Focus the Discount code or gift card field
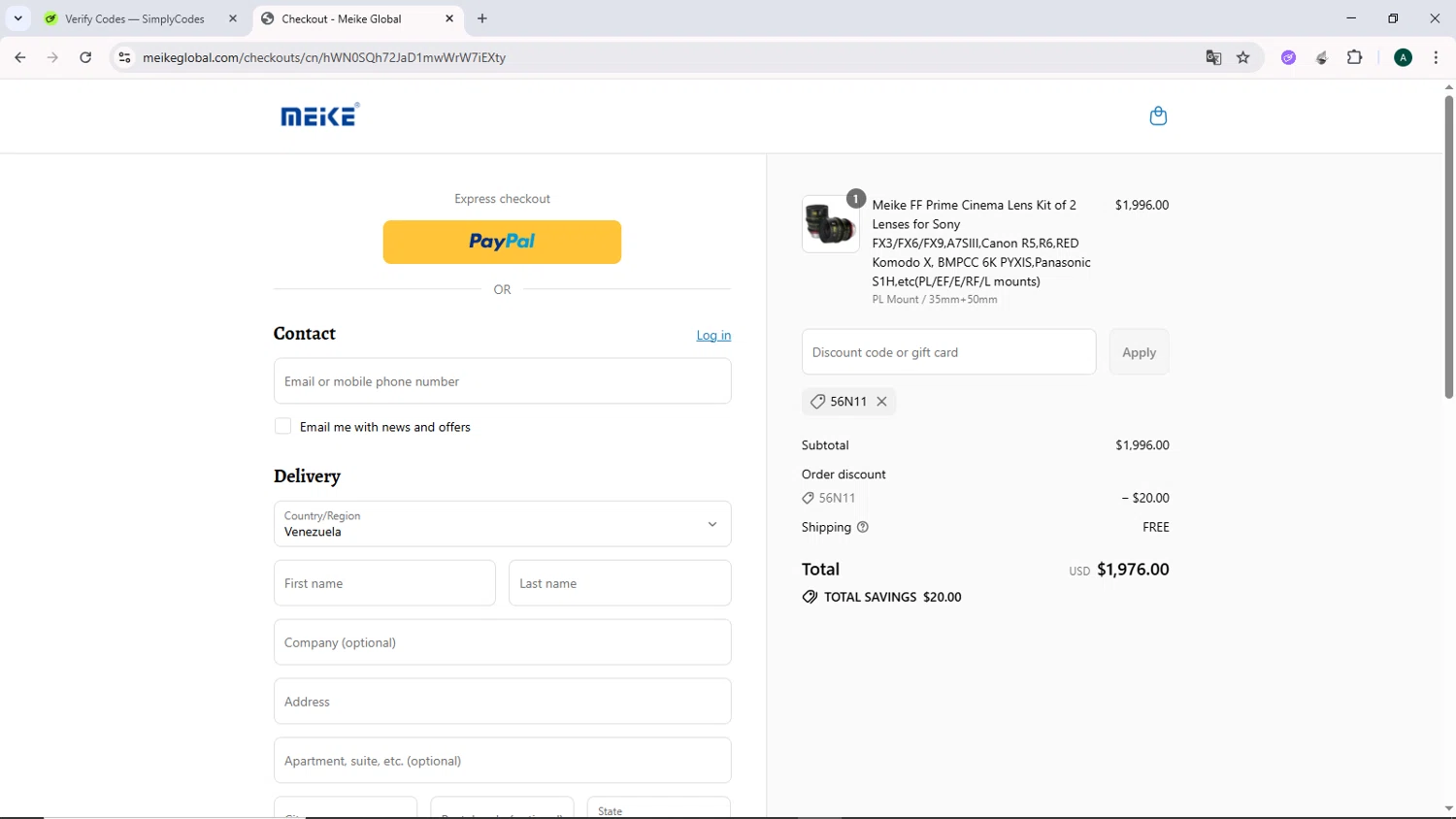 click(x=948, y=352)
